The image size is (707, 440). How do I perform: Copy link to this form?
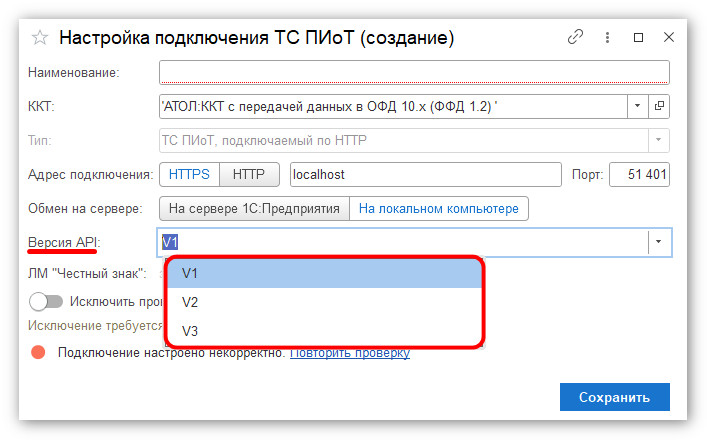tap(575, 37)
